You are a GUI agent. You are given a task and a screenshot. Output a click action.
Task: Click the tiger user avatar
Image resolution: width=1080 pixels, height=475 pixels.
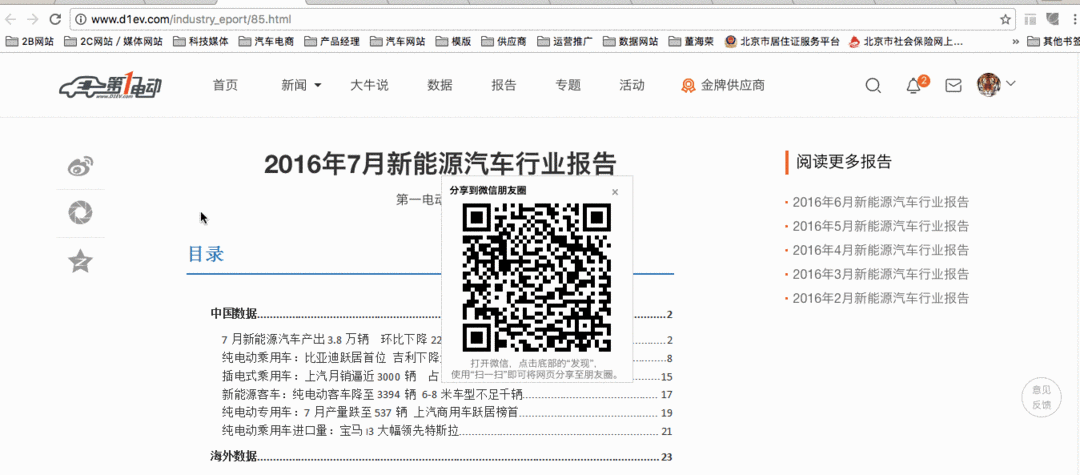988,84
